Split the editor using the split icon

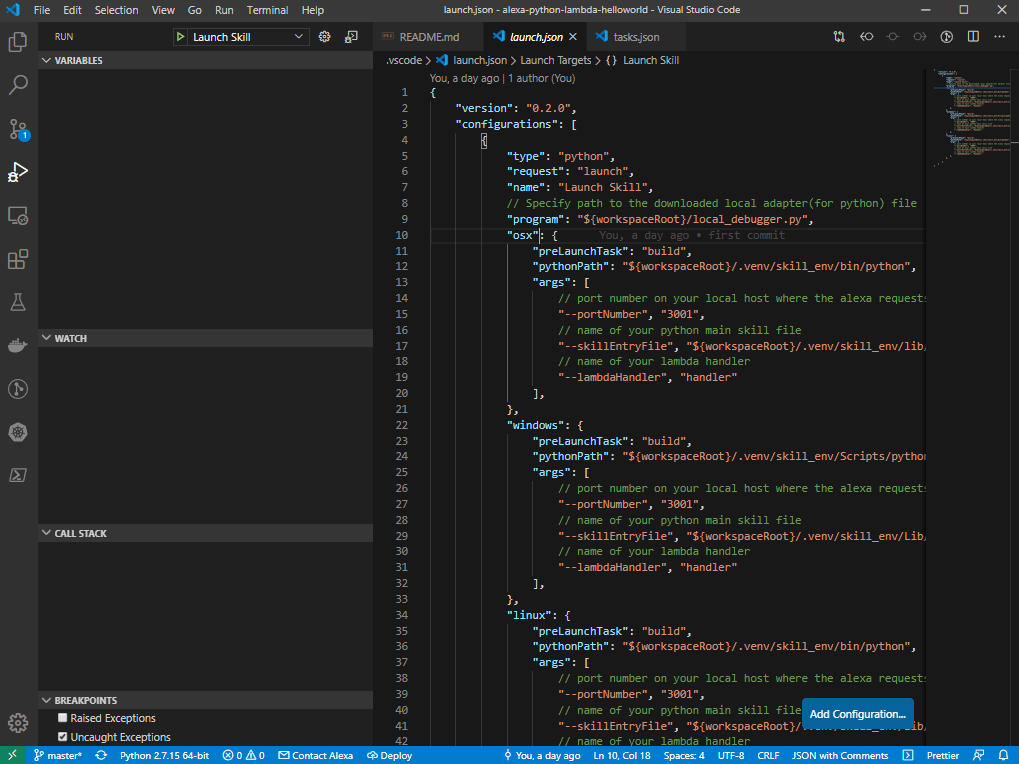(972, 36)
